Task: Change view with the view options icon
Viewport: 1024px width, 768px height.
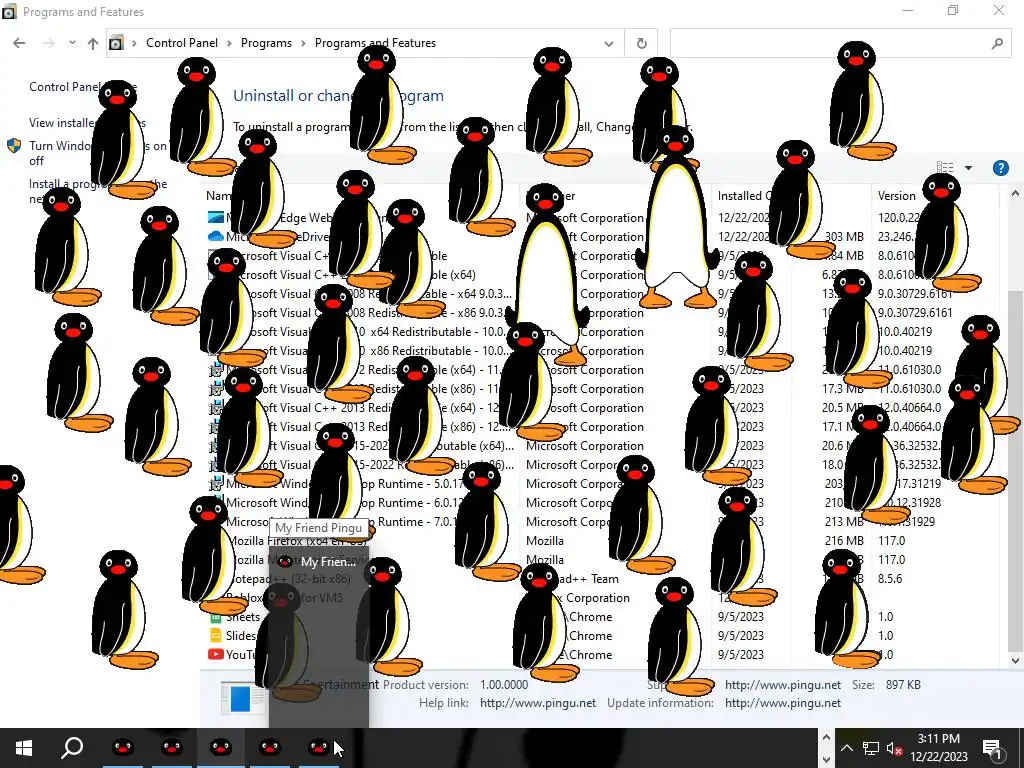Action: coord(944,168)
